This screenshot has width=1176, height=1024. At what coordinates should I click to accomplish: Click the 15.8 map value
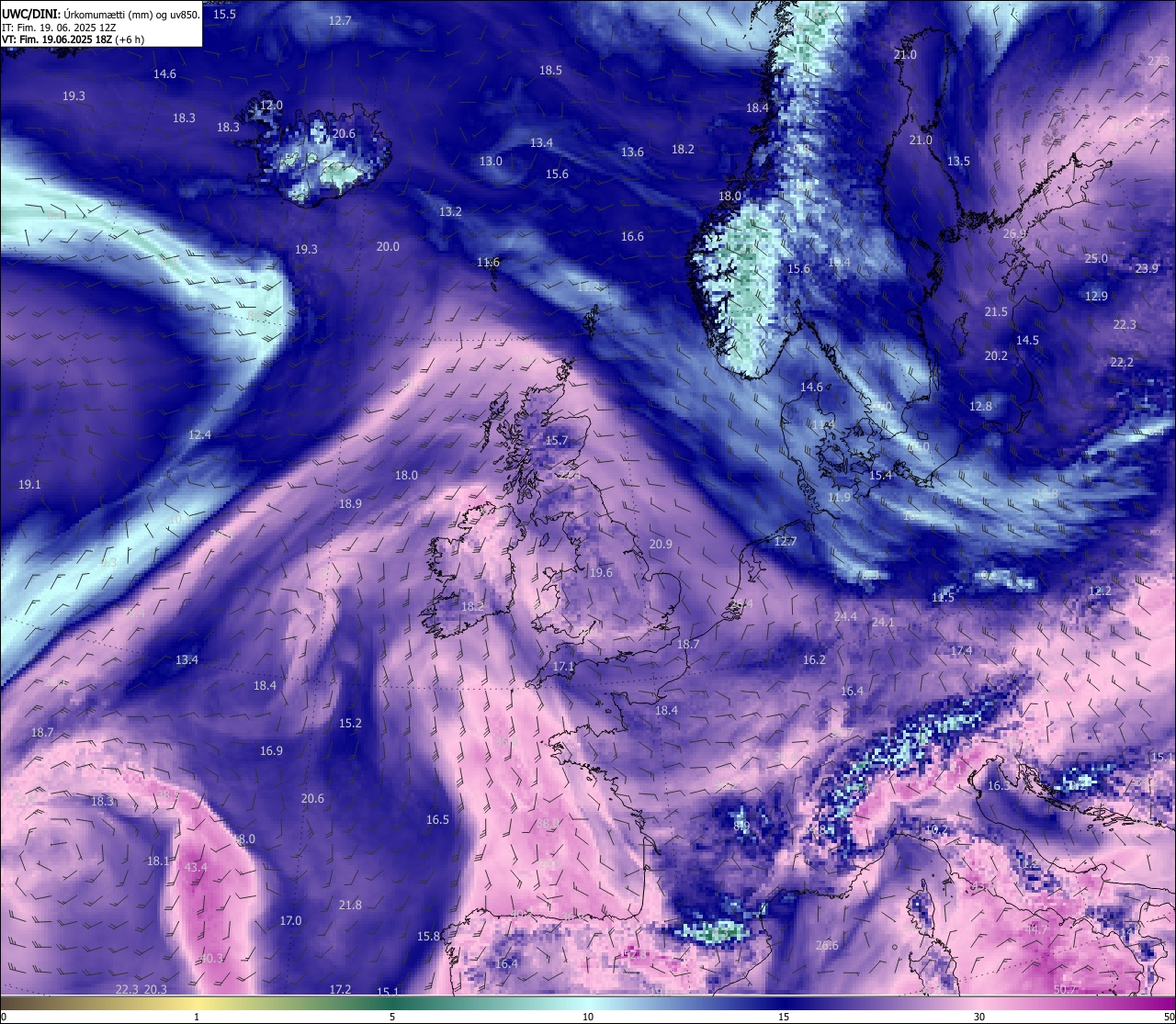[x=428, y=936]
